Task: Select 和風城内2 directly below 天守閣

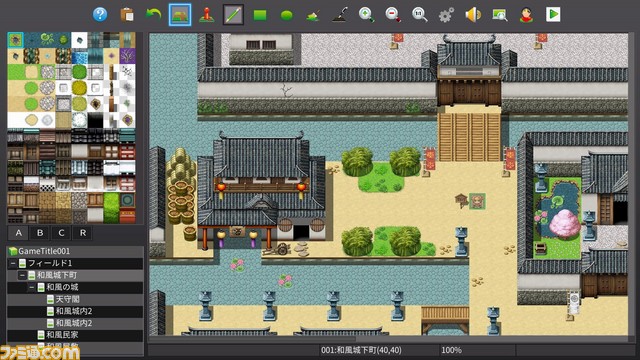Action: [74, 311]
